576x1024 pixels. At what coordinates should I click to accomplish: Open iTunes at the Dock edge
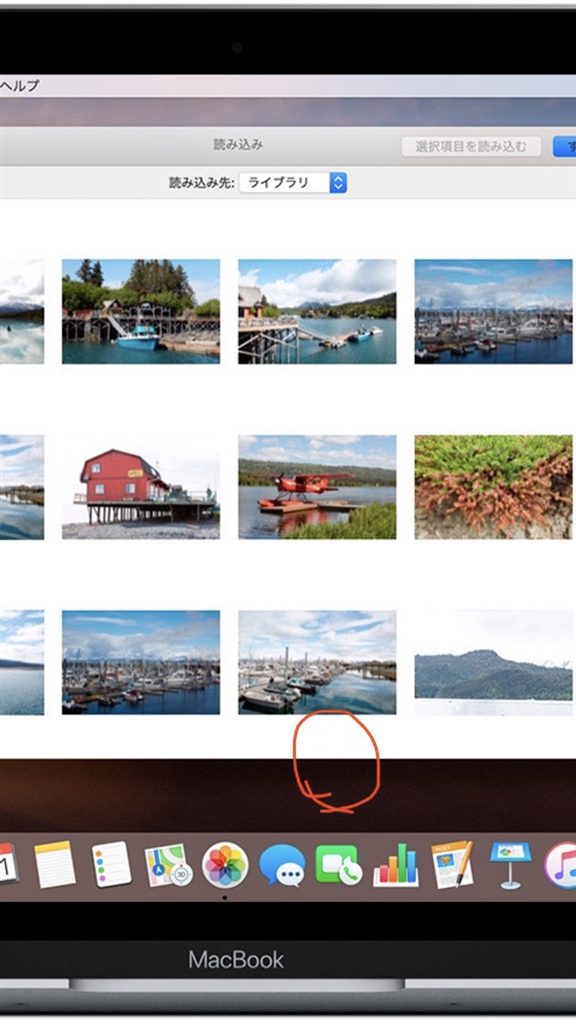click(x=560, y=865)
